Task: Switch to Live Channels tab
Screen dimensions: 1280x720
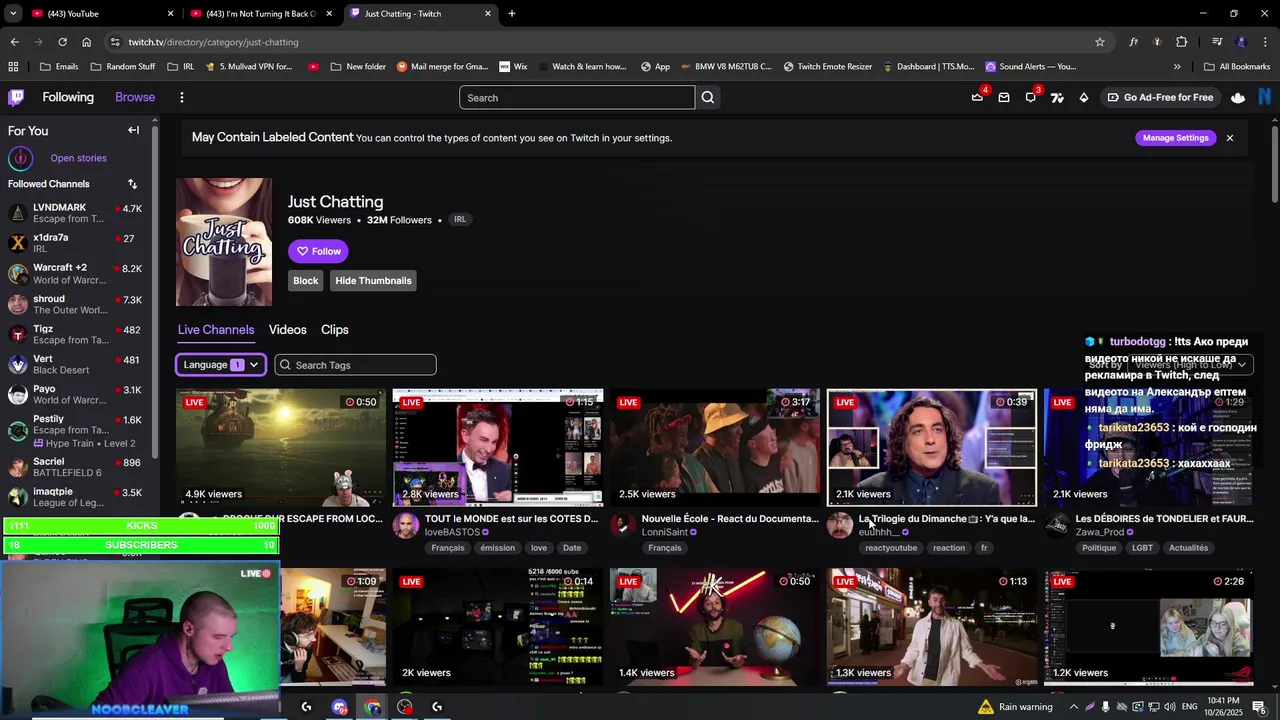Action: tap(216, 330)
